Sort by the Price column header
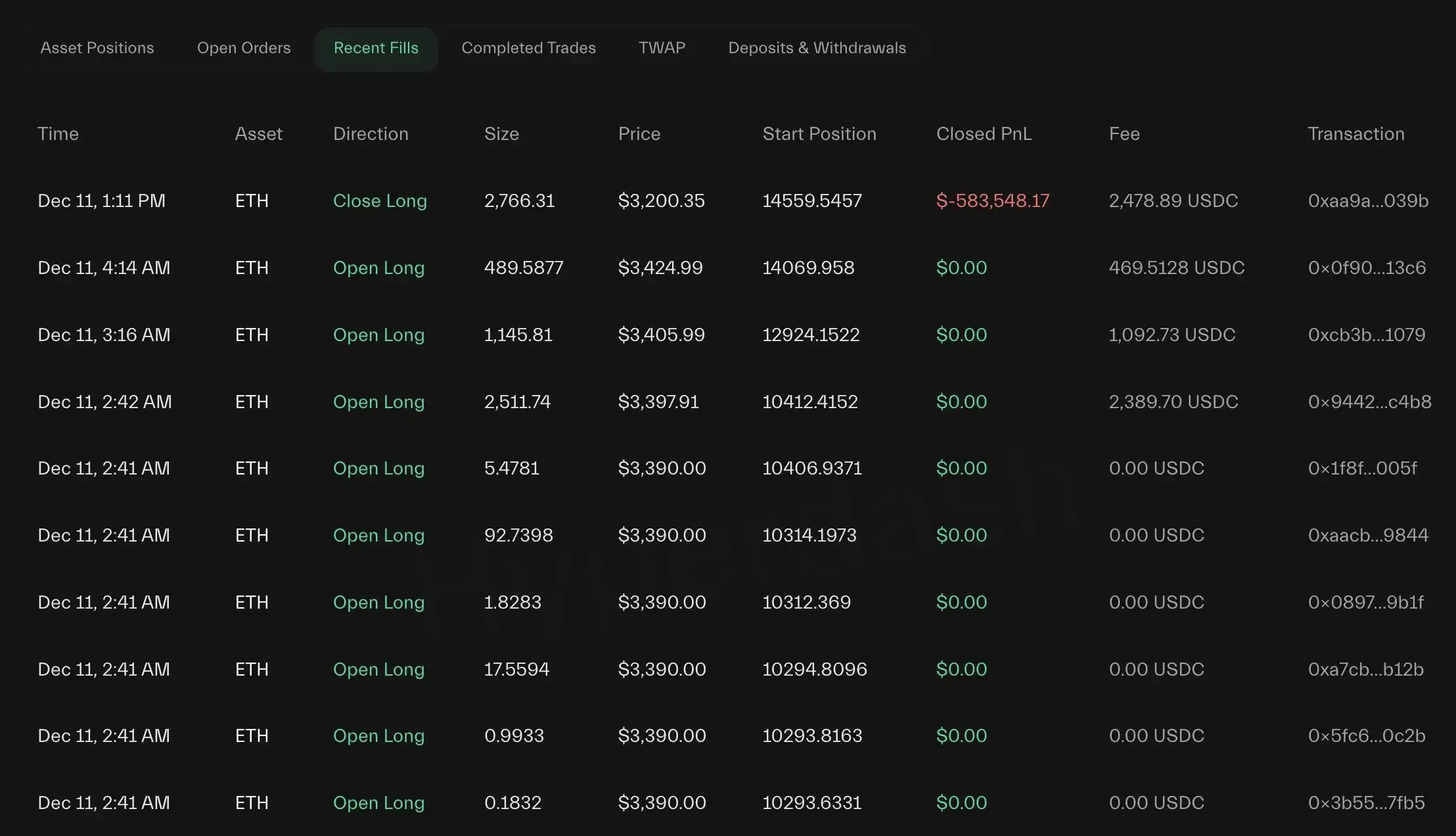 point(639,134)
